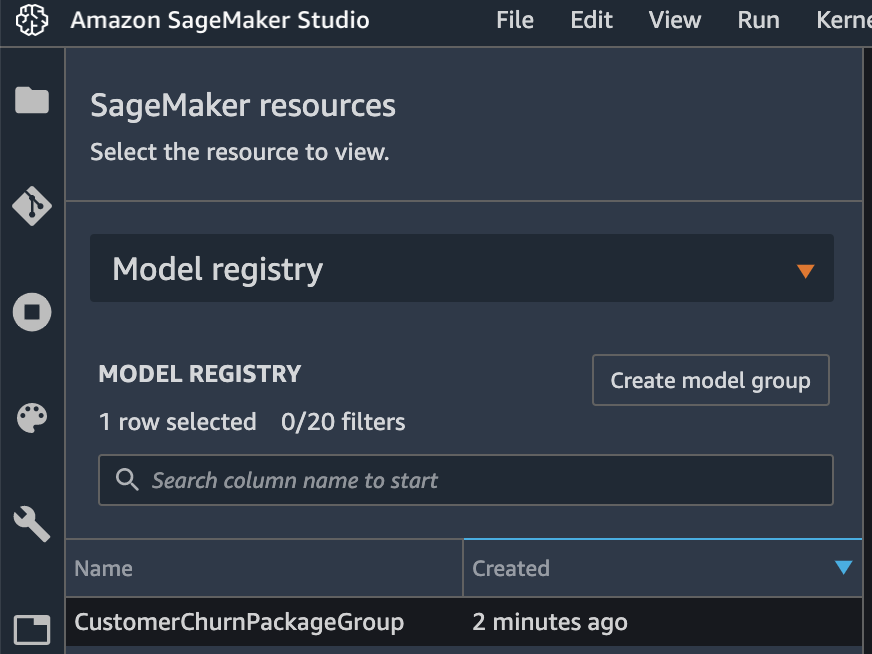
Task: Select the CustomerChurnPackageGroup row
Action: (x=464, y=622)
